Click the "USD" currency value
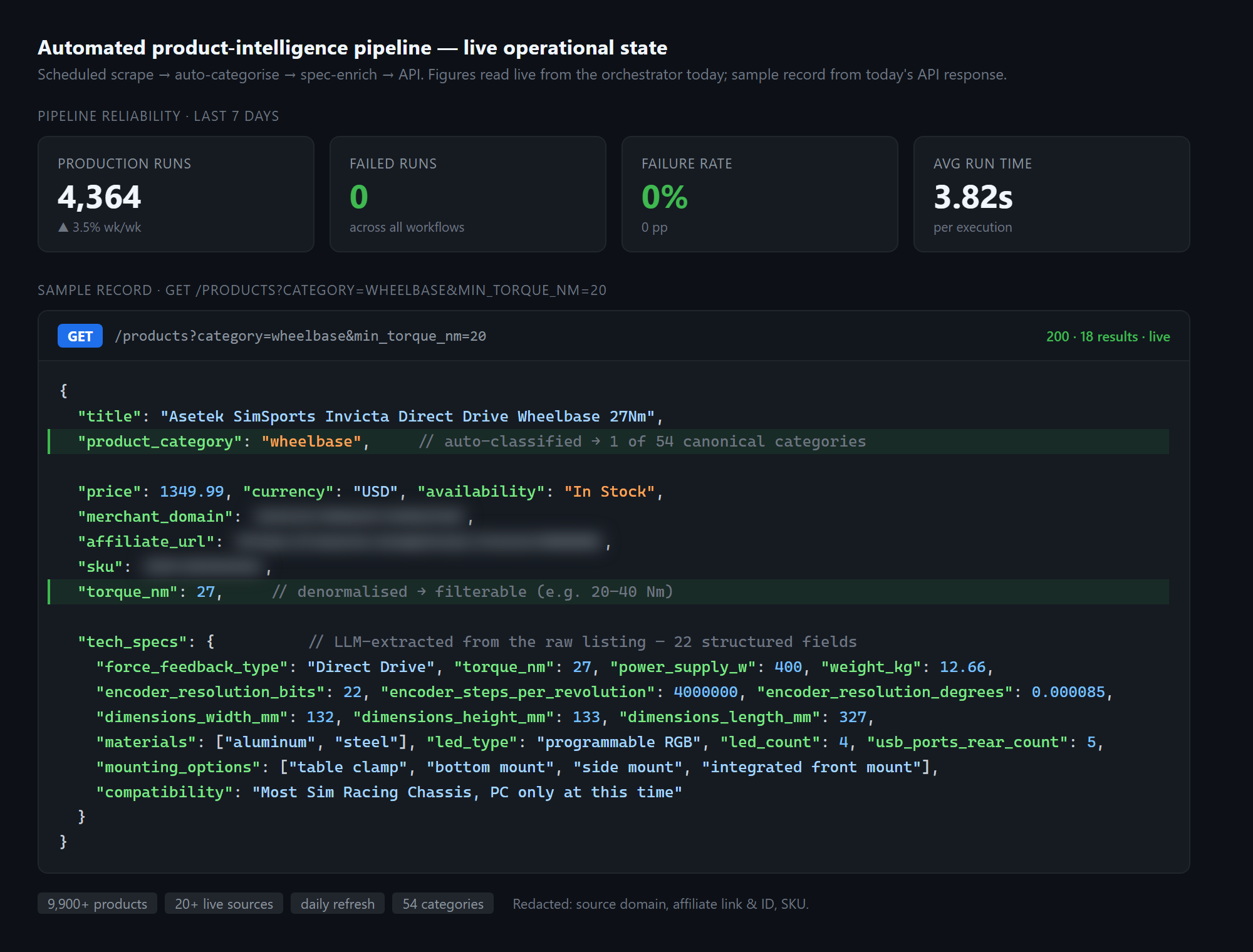The width and height of the screenshot is (1253, 952). [x=375, y=492]
